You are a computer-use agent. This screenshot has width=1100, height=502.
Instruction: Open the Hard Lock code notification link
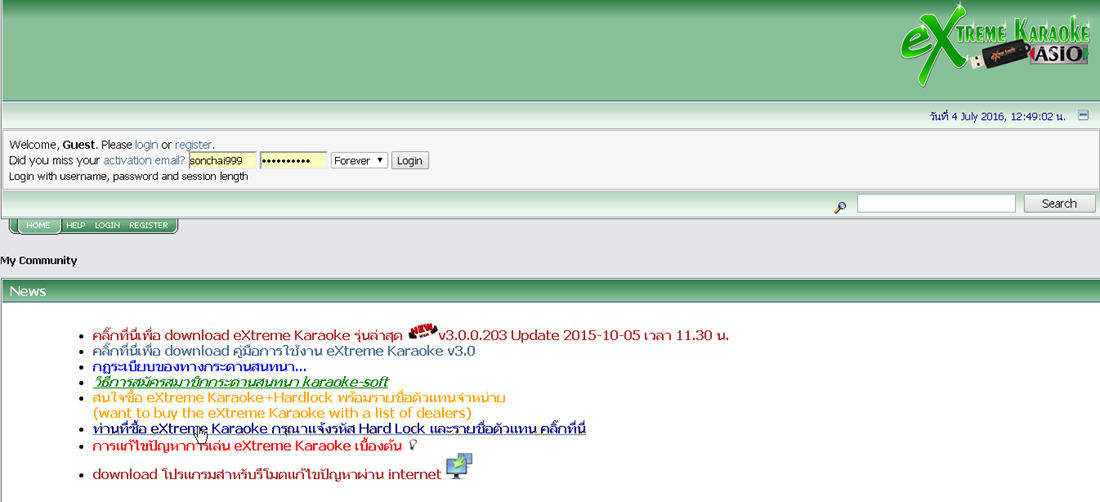(339, 428)
